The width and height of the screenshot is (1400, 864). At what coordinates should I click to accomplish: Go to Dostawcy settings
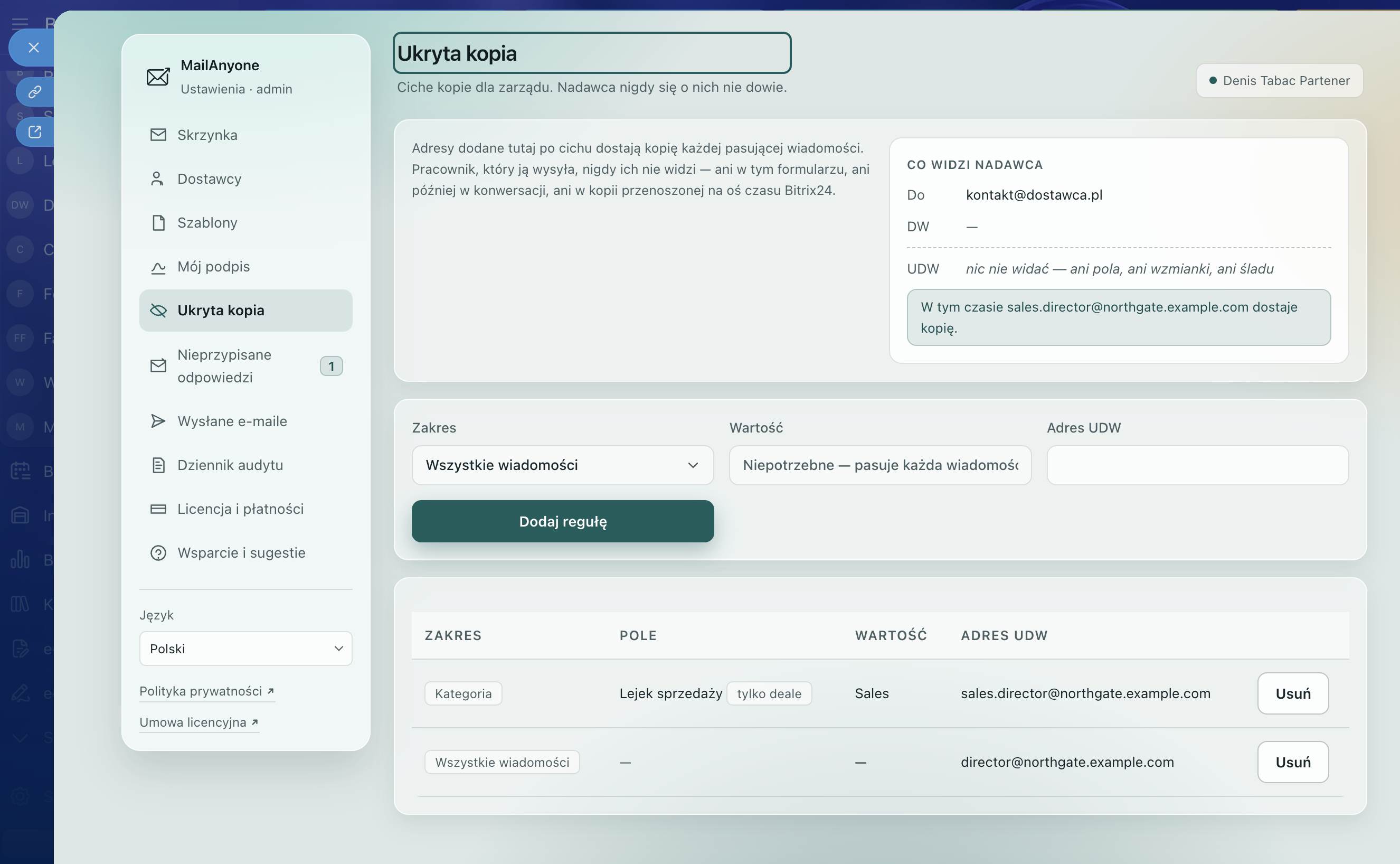coord(245,179)
